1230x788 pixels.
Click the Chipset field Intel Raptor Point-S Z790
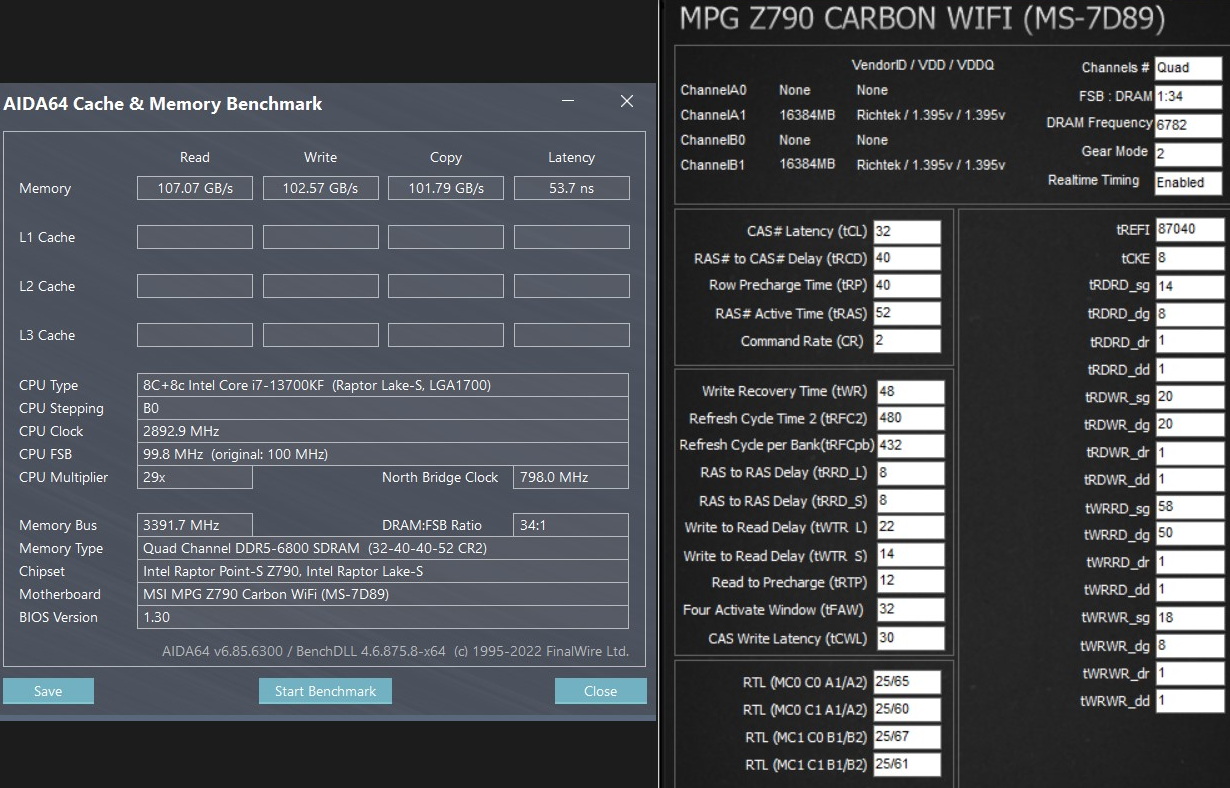[x=383, y=571]
